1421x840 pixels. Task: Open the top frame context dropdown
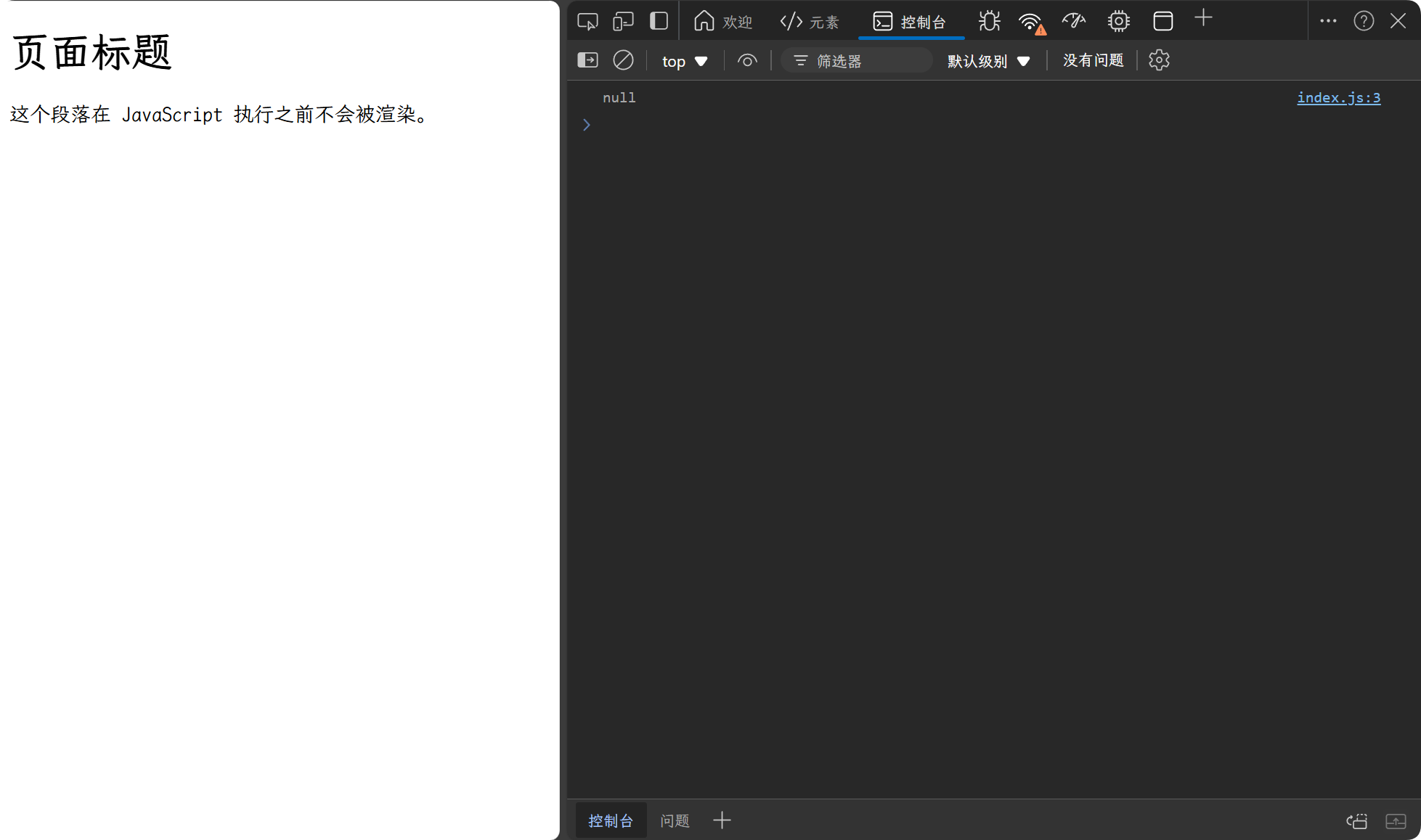(685, 60)
